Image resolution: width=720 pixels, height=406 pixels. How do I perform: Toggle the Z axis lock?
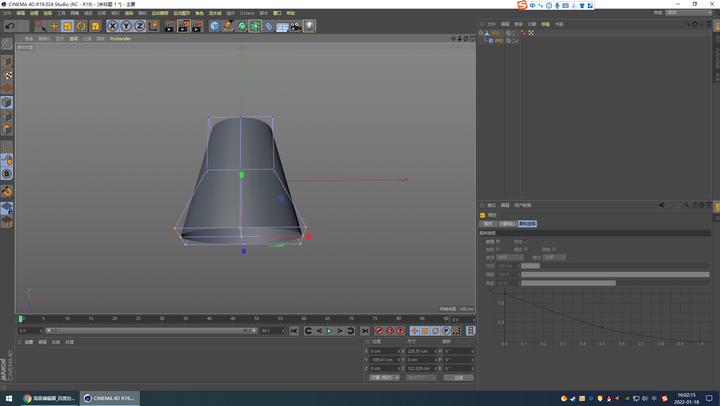click(138, 26)
